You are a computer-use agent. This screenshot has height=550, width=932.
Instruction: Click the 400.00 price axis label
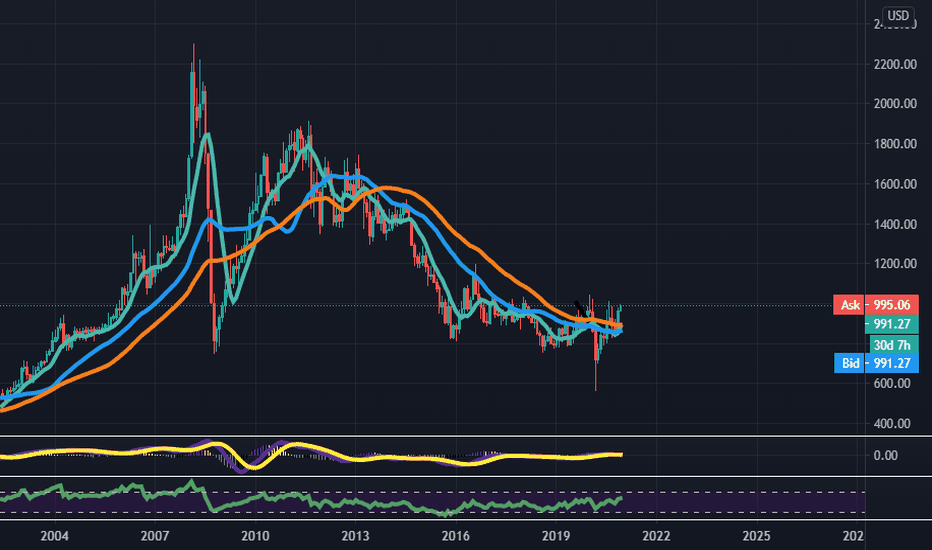892,424
